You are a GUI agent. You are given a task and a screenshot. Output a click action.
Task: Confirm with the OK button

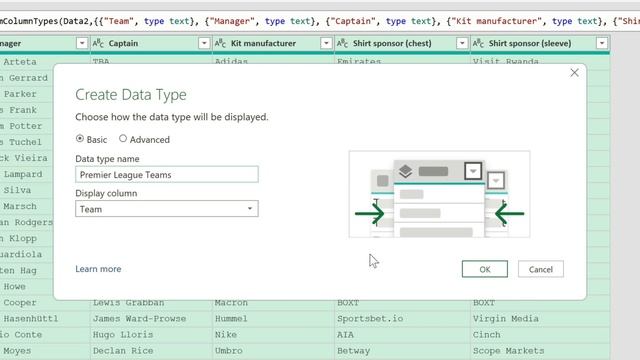tap(484, 269)
